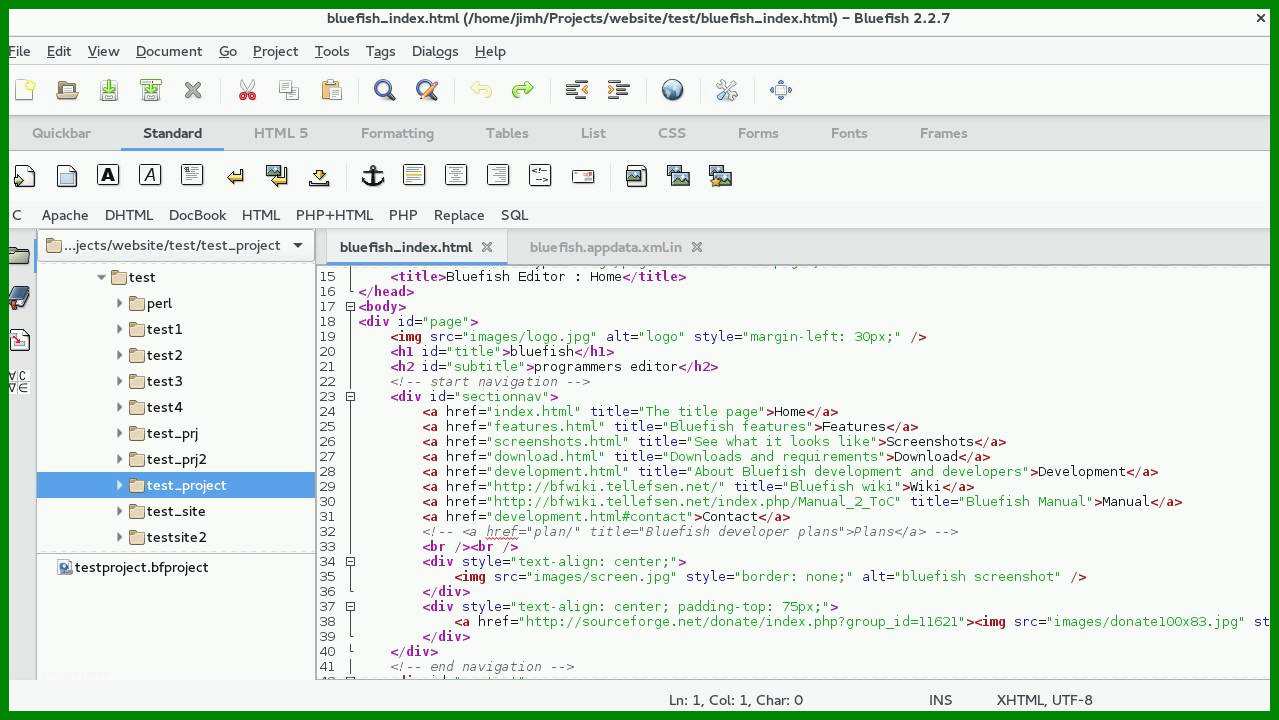Image resolution: width=1279 pixels, height=720 pixels.
Task: Collapse the div fold at line 34
Action: [350, 562]
